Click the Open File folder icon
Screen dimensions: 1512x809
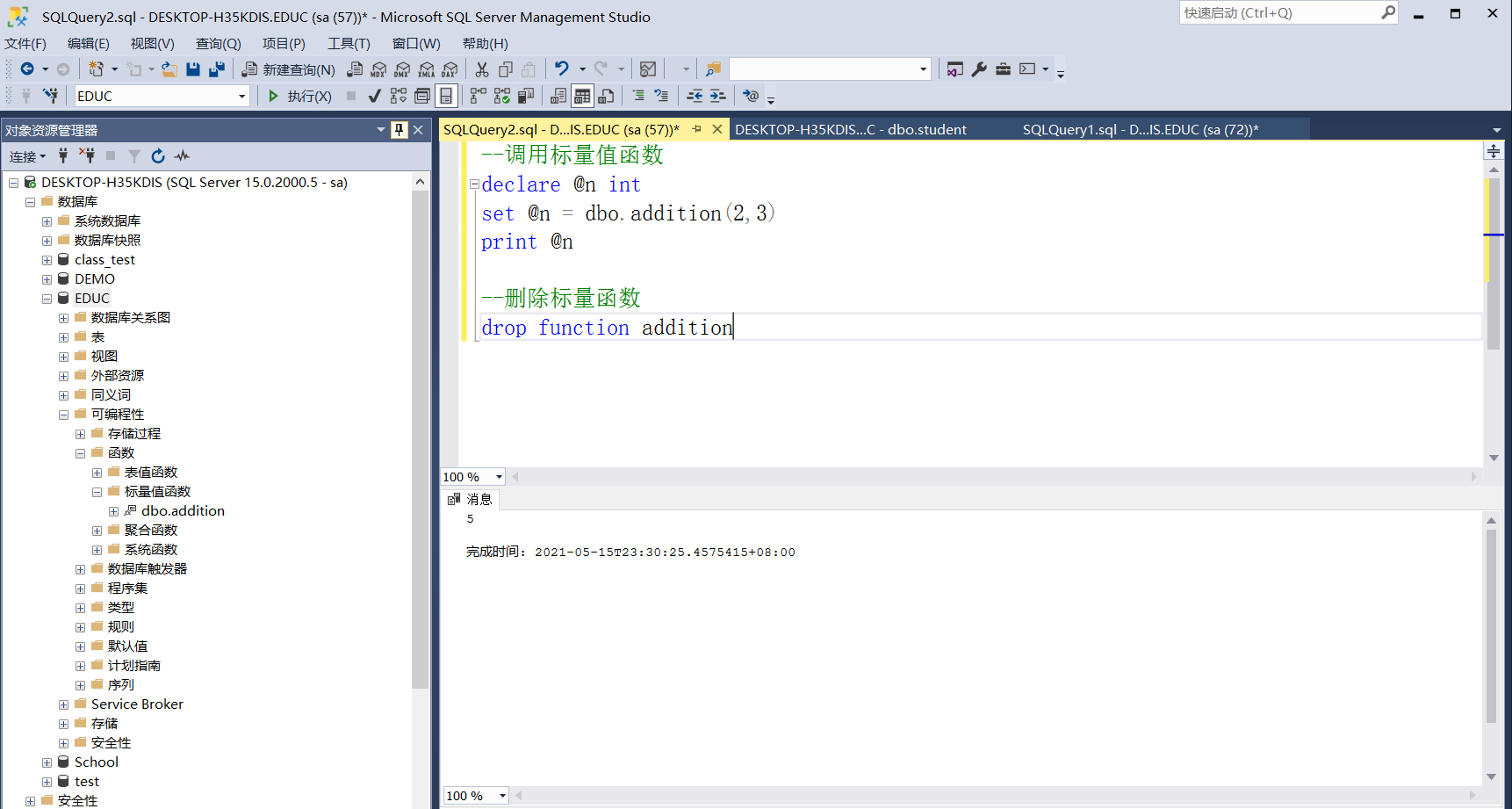point(169,69)
